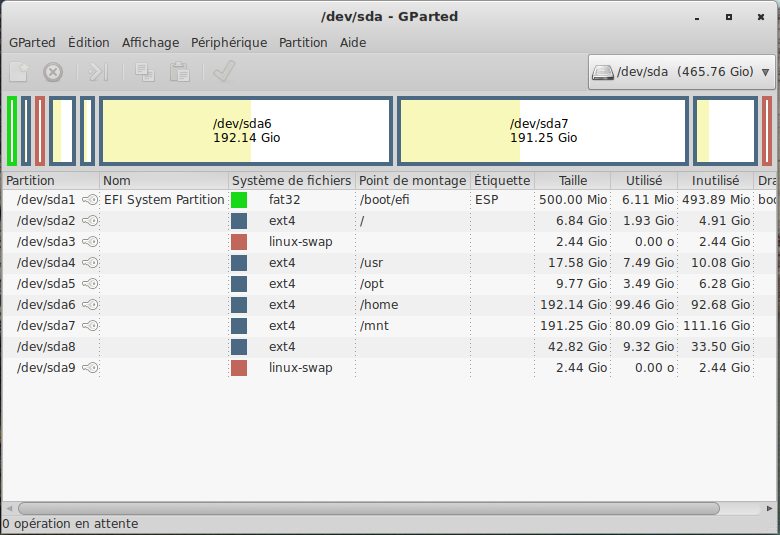Click the EFI System Partition name cell
This screenshot has width=780, height=535.
pos(164,200)
